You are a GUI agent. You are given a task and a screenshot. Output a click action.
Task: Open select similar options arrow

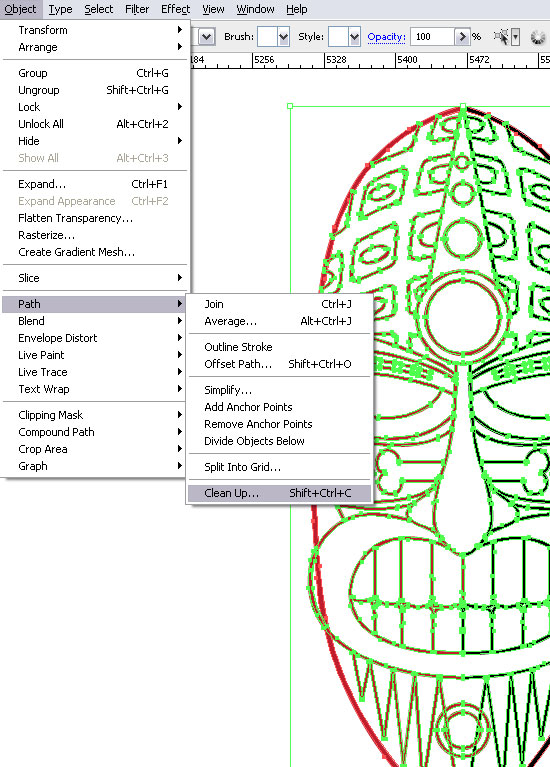coord(515,37)
